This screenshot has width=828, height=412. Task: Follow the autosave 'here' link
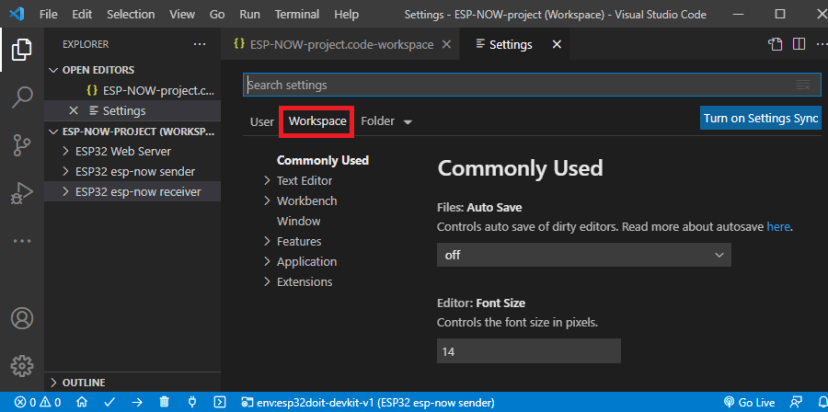click(x=778, y=227)
